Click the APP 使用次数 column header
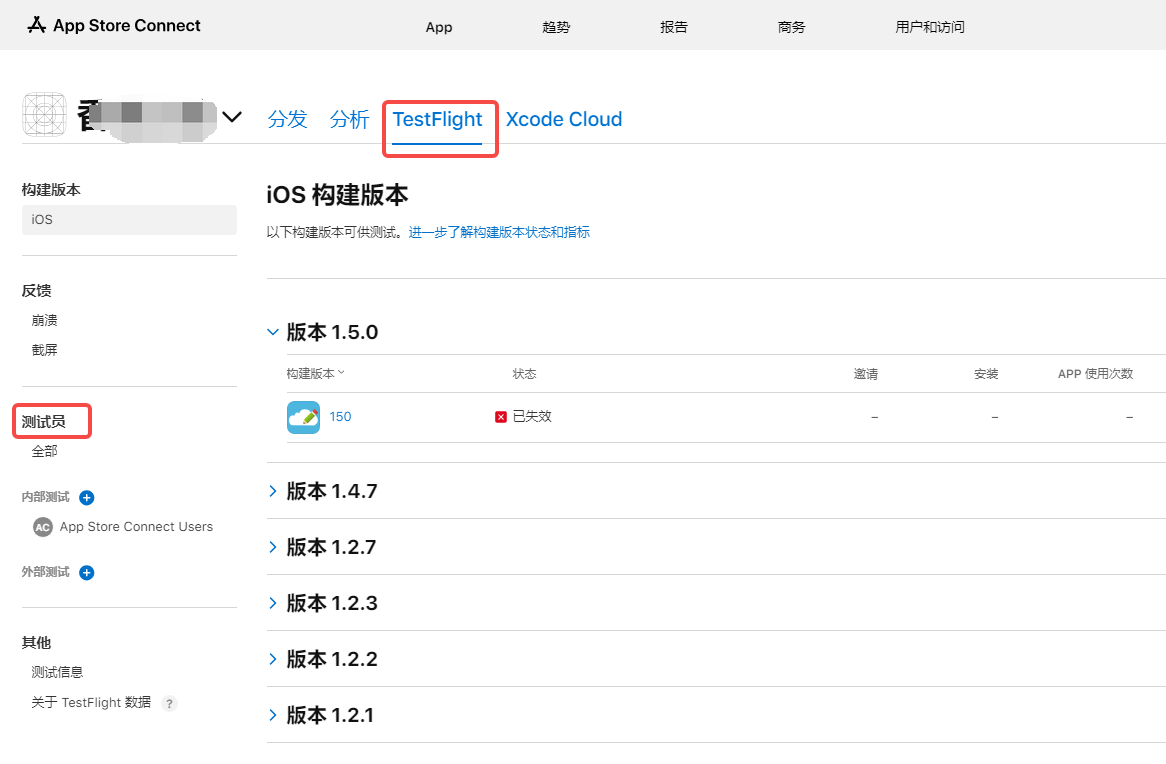1166x764 pixels. 1095,373
